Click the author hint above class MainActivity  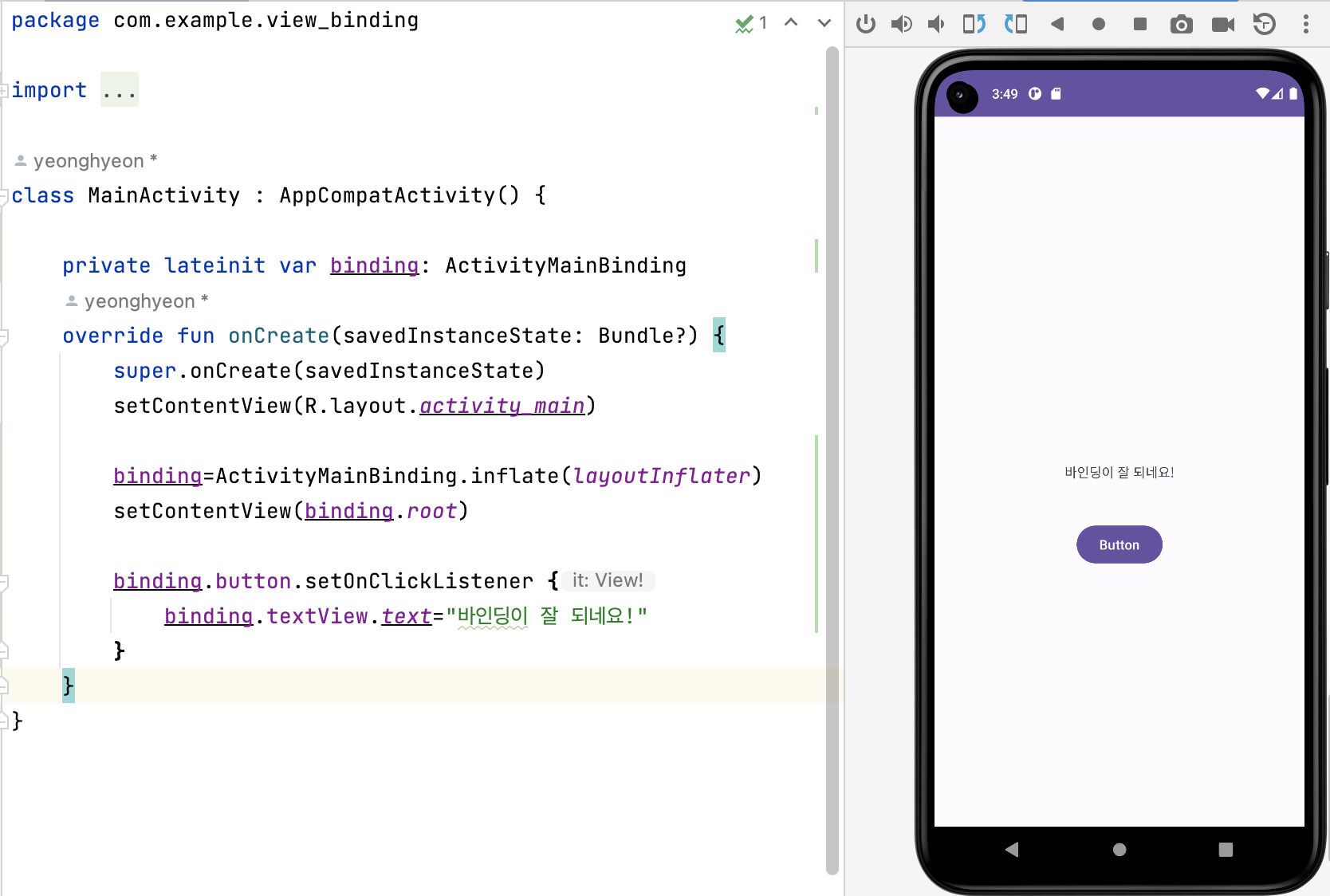click(x=86, y=161)
